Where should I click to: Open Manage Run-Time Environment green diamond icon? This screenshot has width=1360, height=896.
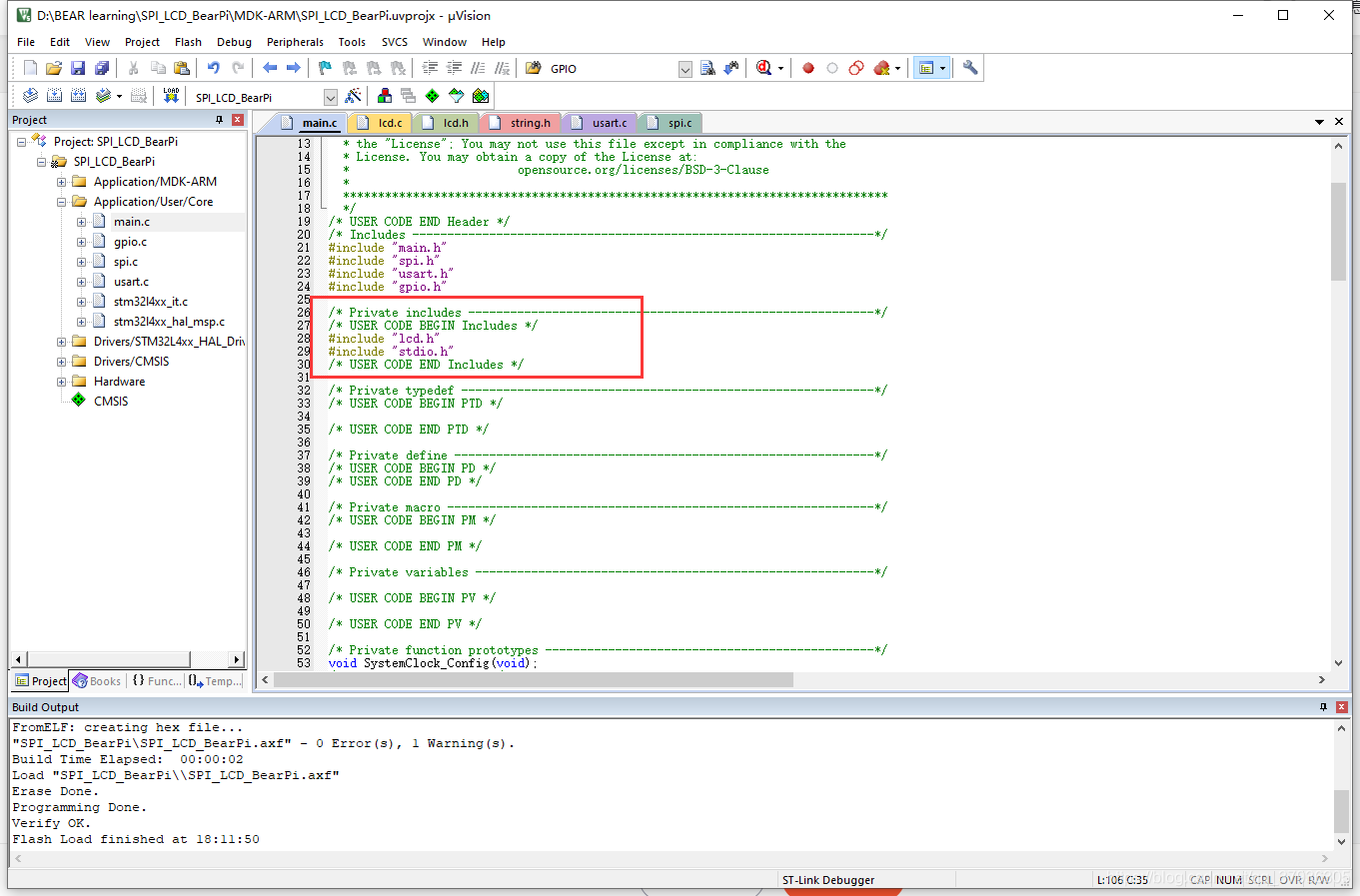click(432, 96)
